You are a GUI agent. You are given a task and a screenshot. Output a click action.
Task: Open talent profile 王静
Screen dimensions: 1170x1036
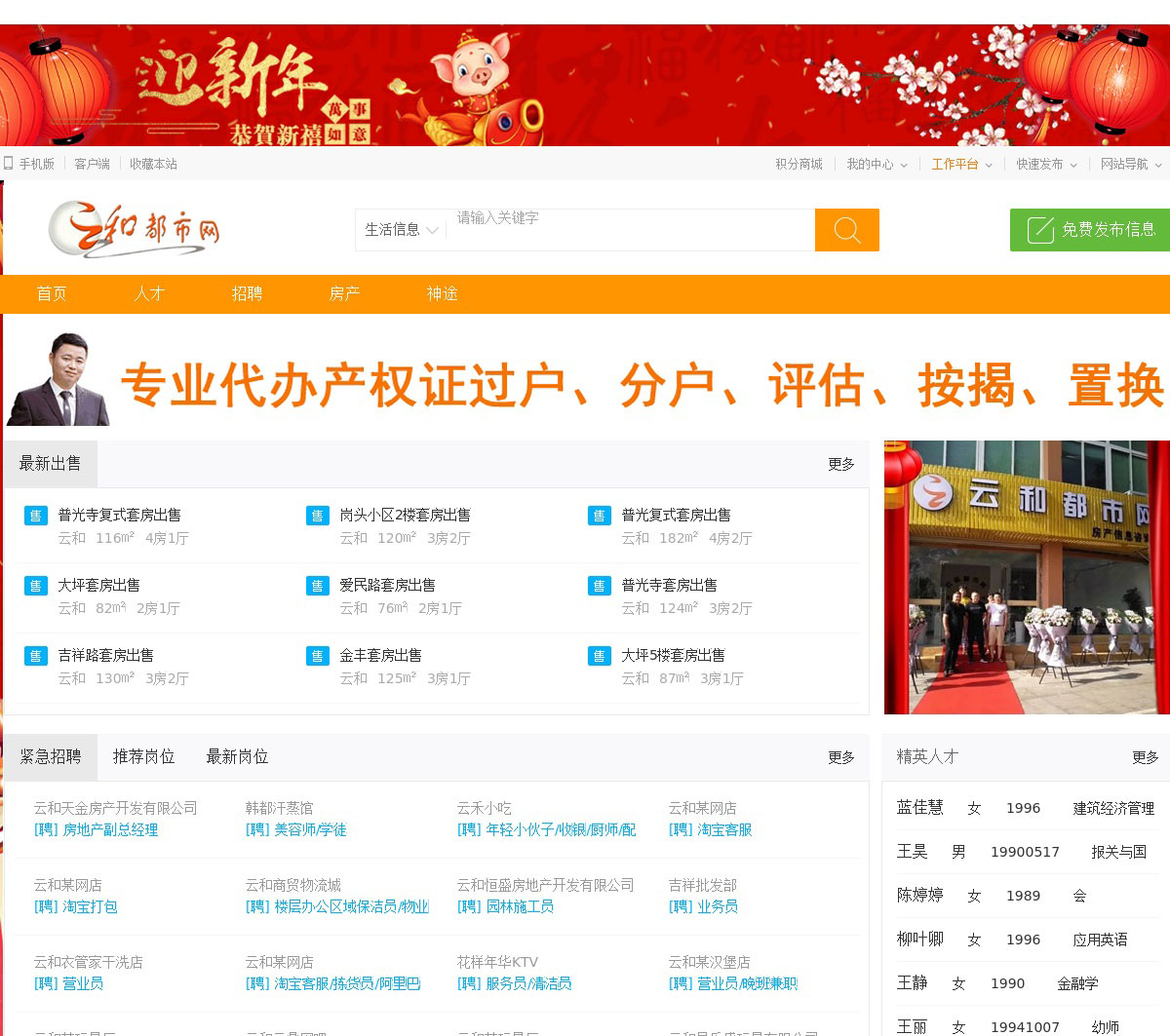(913, 983)
